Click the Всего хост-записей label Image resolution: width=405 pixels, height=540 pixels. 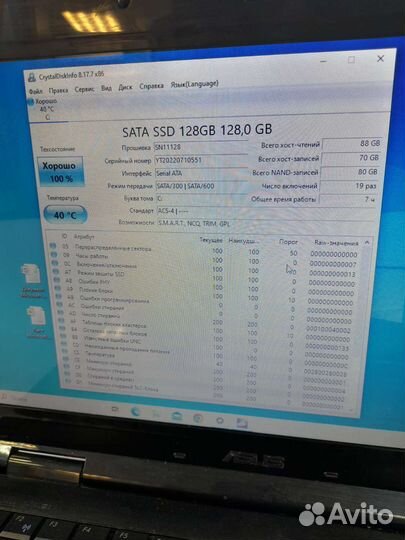pos(288,159)
